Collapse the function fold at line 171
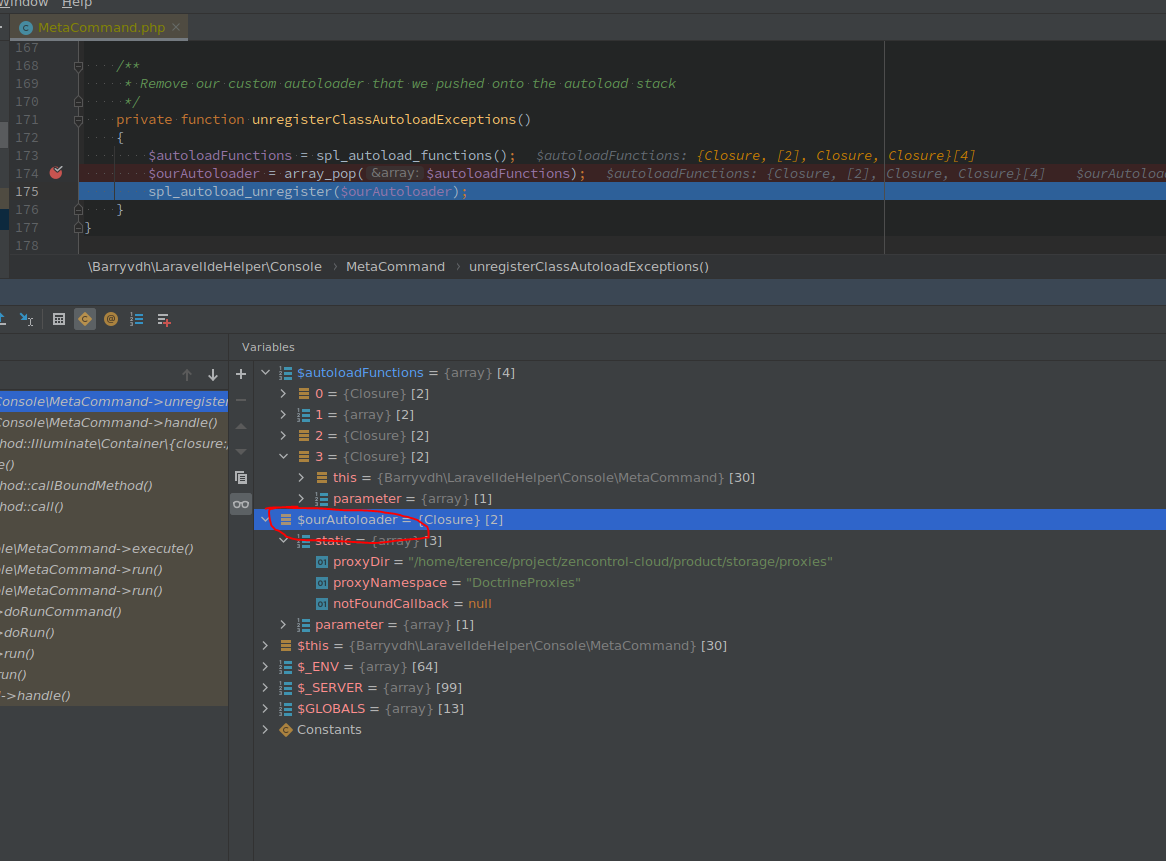This screenshot has width=1166, height=861. point(78,120)
